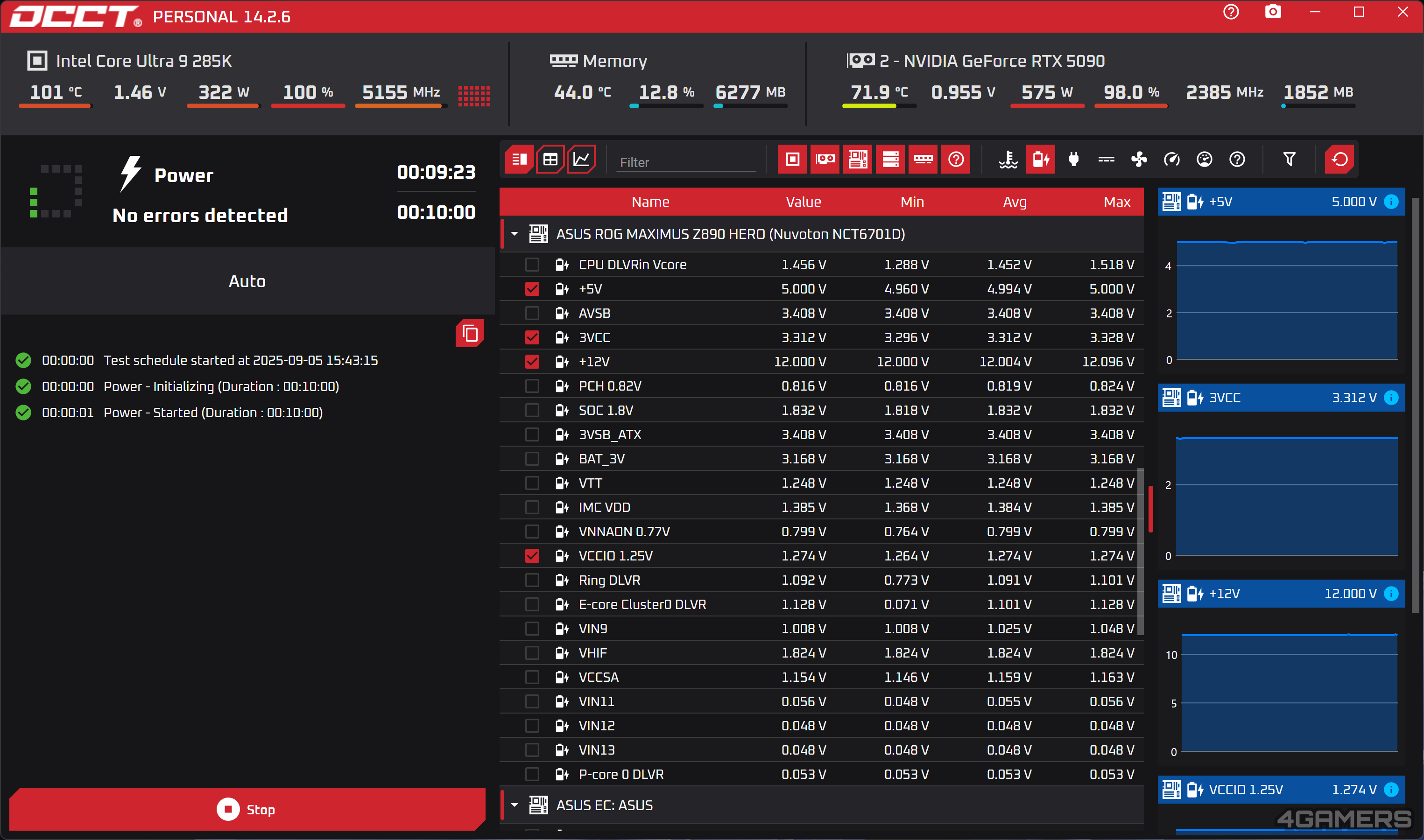
Task: Filter by voltage sensors icon
Action: [x=1041, y=159]
